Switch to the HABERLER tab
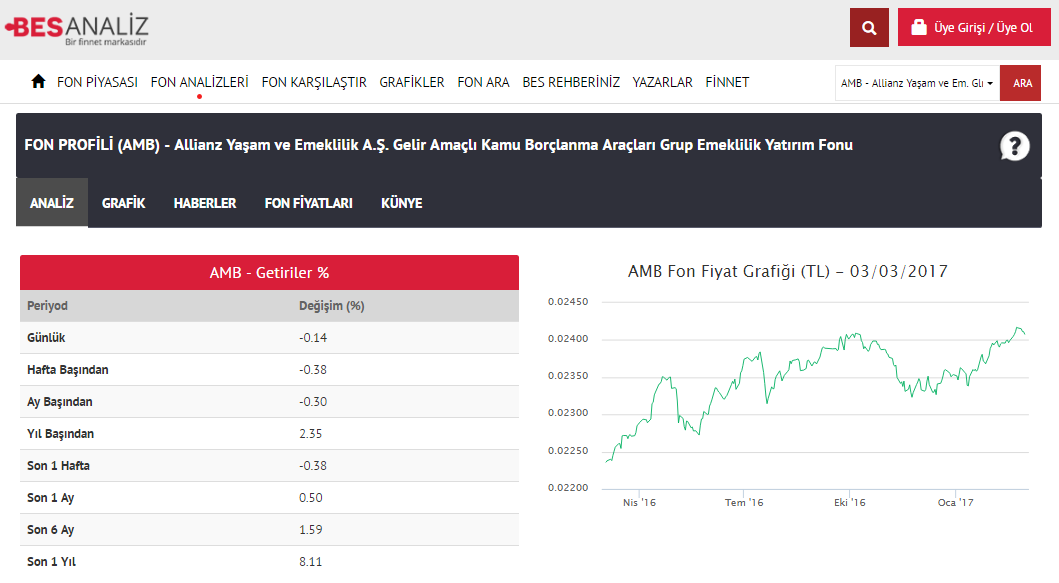The height and width of the screenshot is (583, 1059). click(x=205, y=203)
